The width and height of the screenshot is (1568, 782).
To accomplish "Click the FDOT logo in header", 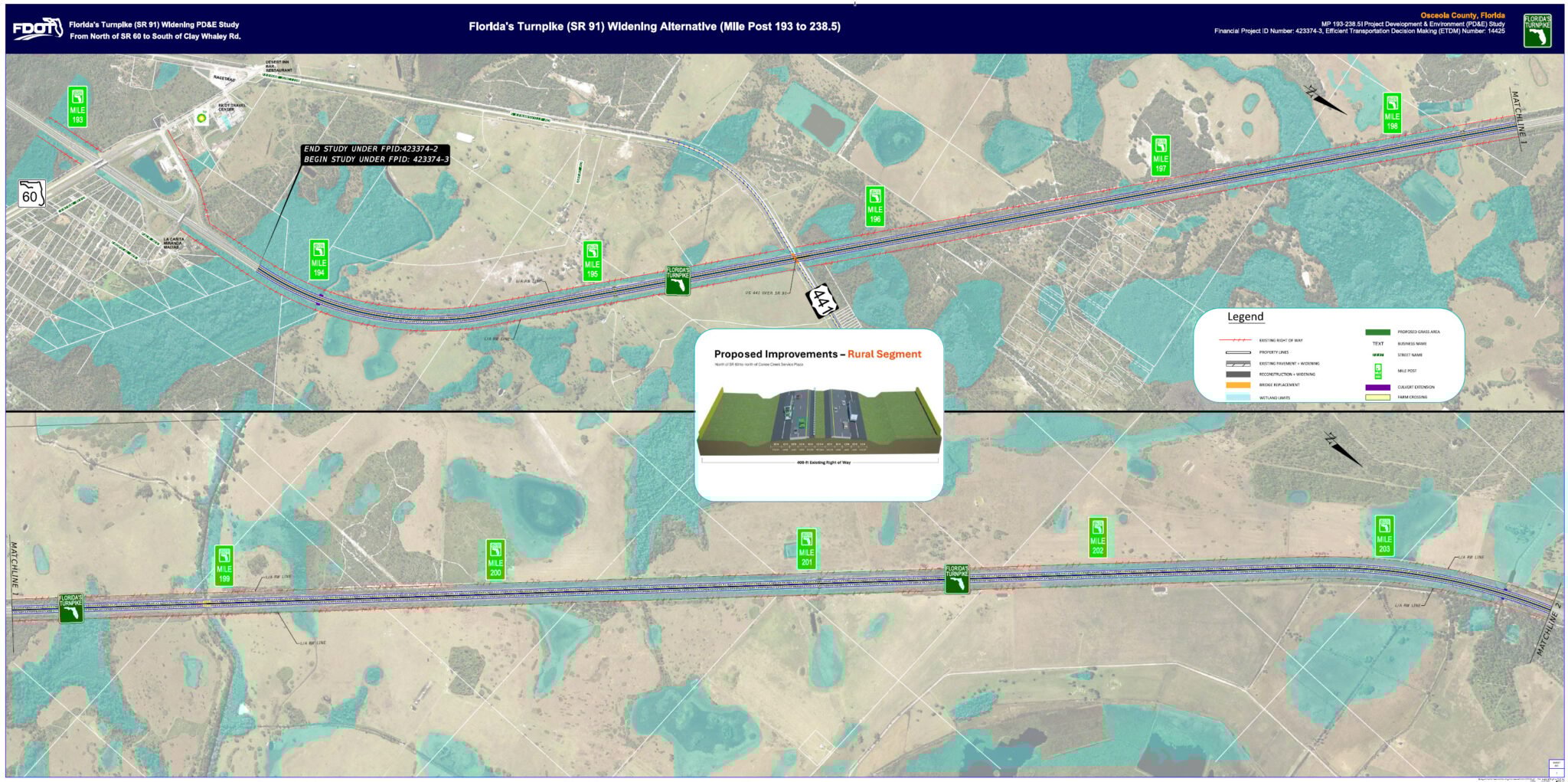I will pyautogui.click(x=37, y=28).
